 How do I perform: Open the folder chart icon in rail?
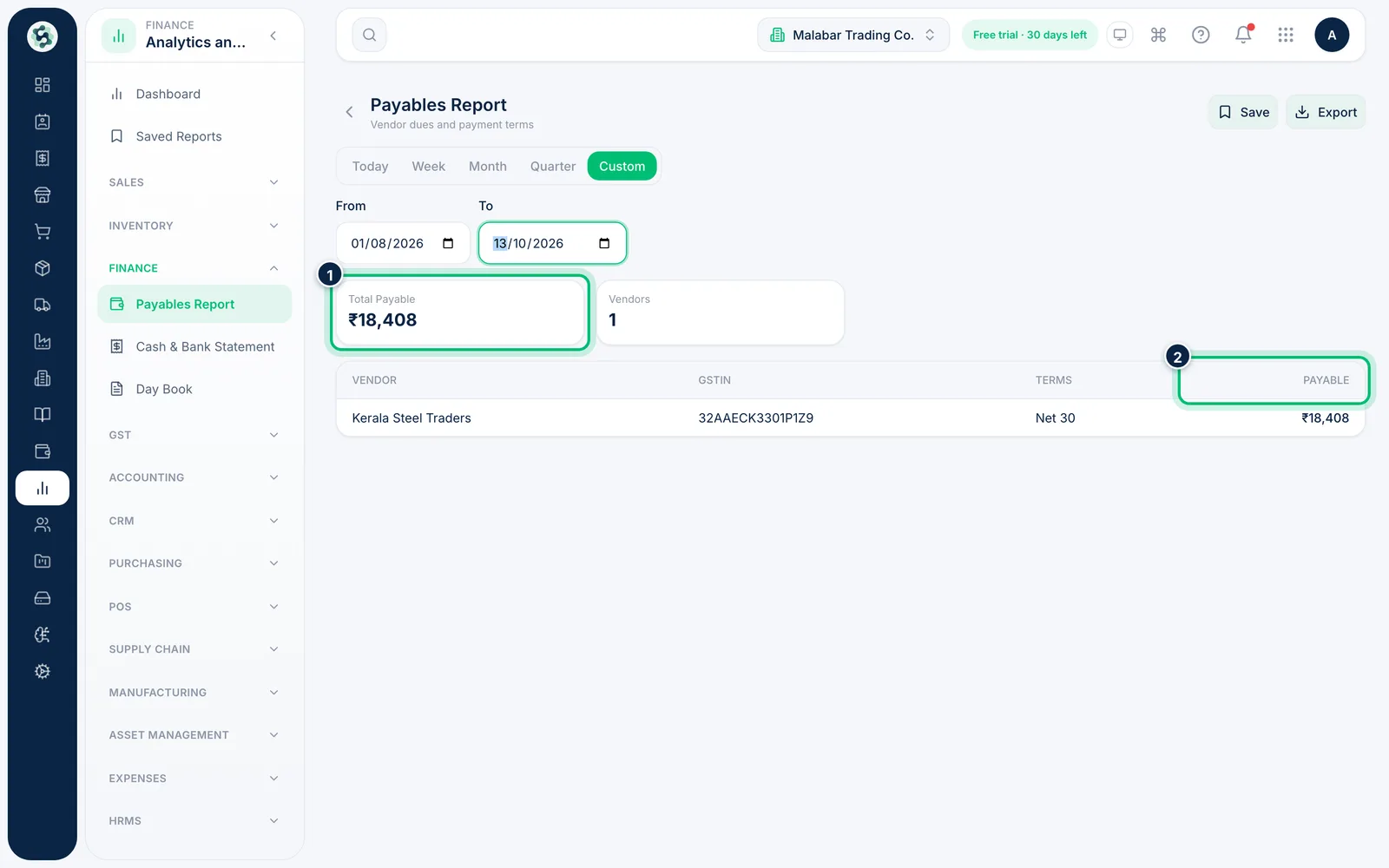[42, 561]
